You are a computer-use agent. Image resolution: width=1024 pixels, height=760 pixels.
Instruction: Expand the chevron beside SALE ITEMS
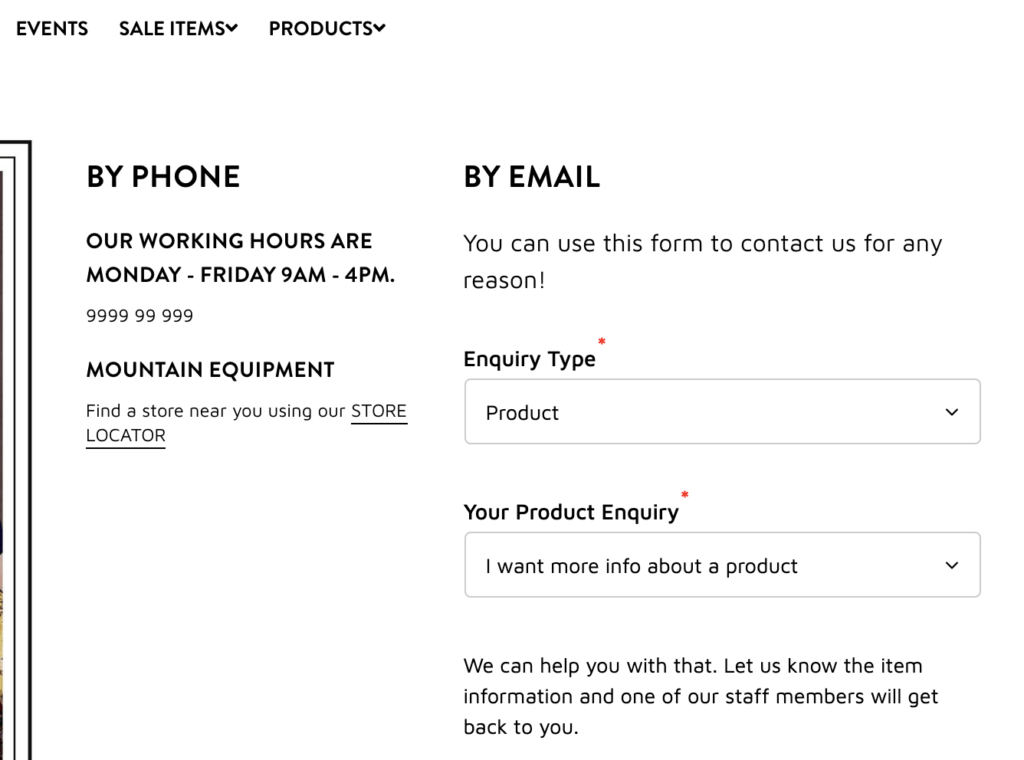(x=232, y=28)
